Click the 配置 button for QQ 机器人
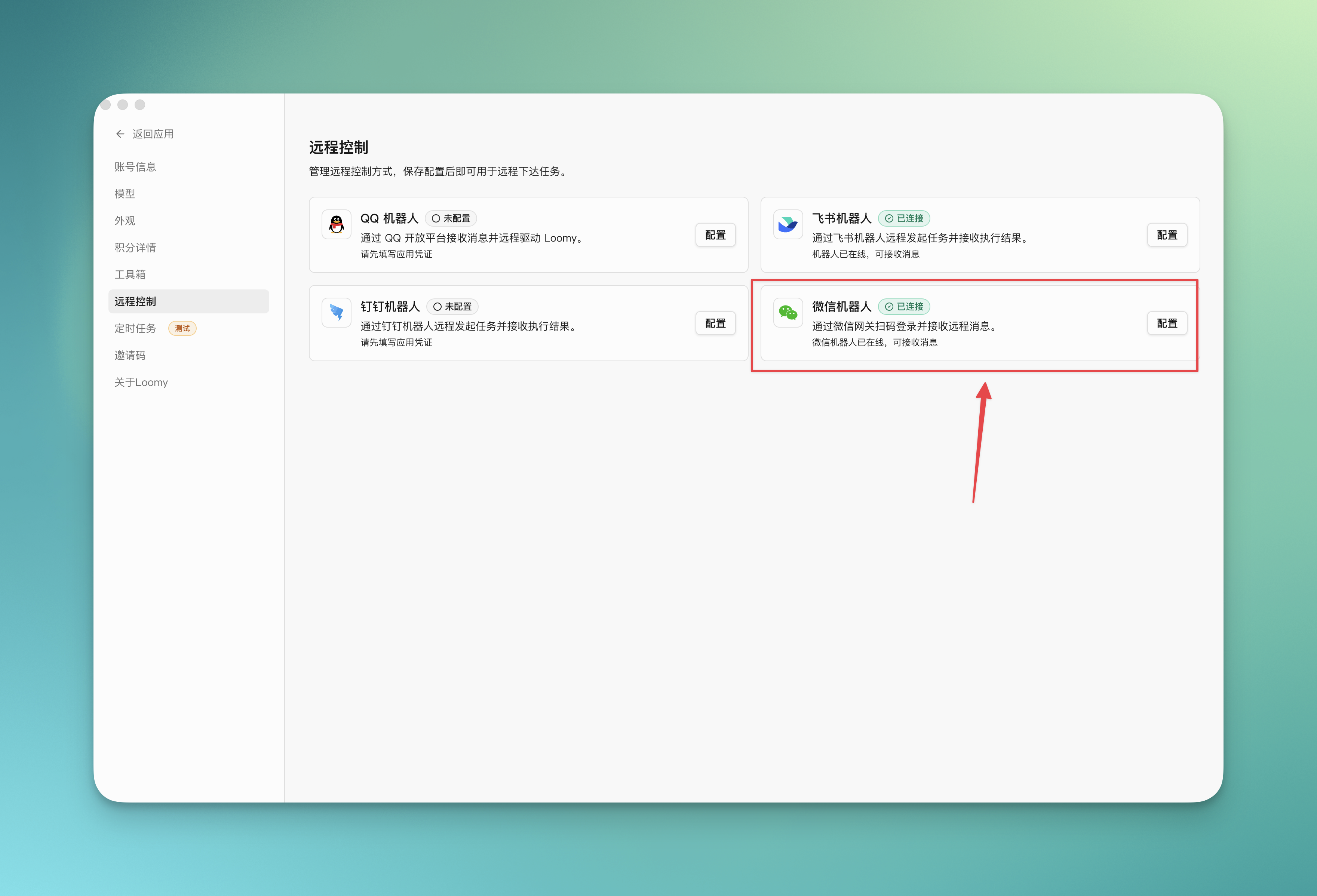 (715, 234)
